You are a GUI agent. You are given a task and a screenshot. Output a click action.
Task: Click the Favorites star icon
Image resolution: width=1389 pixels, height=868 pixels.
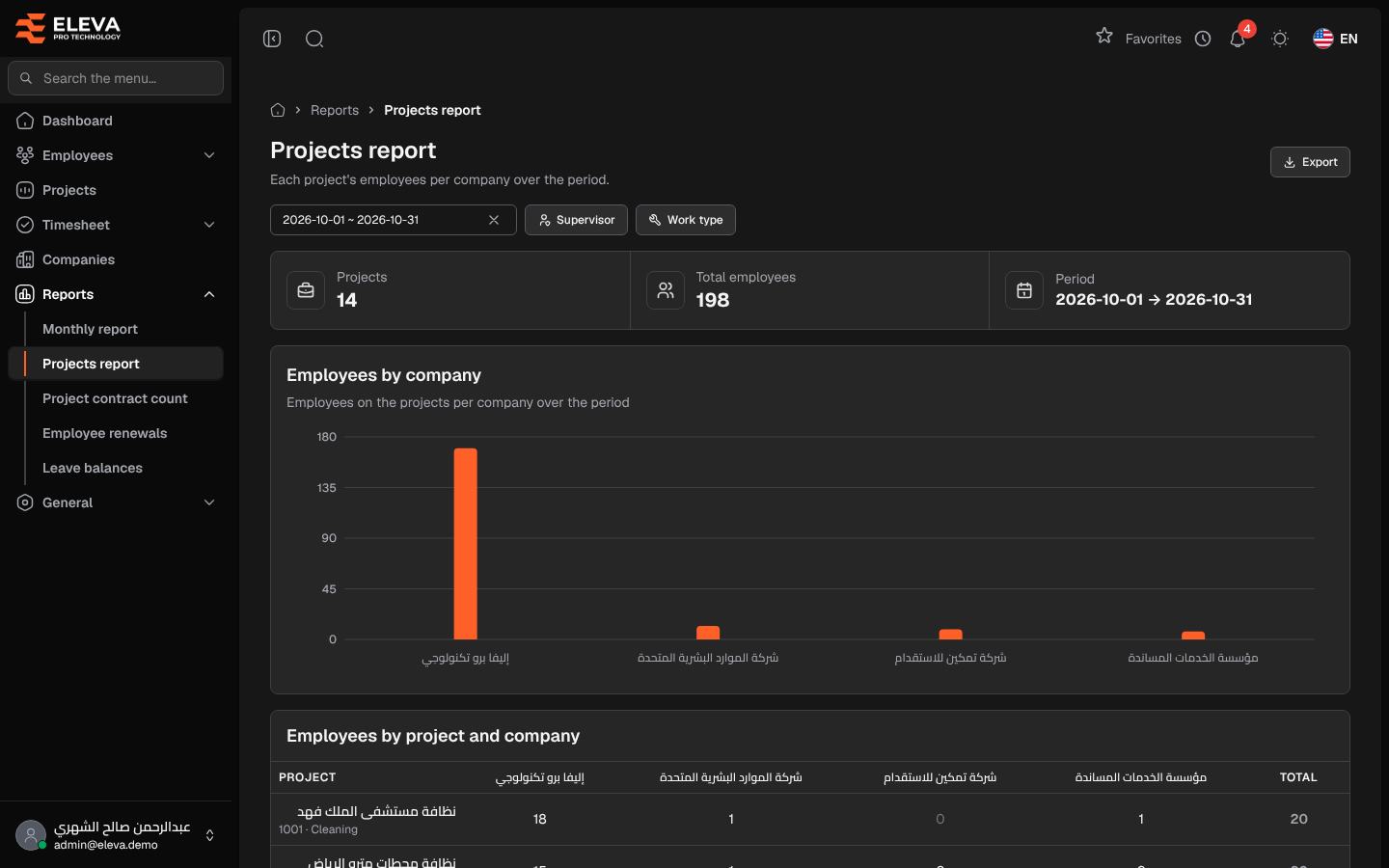click(1104, 37)
